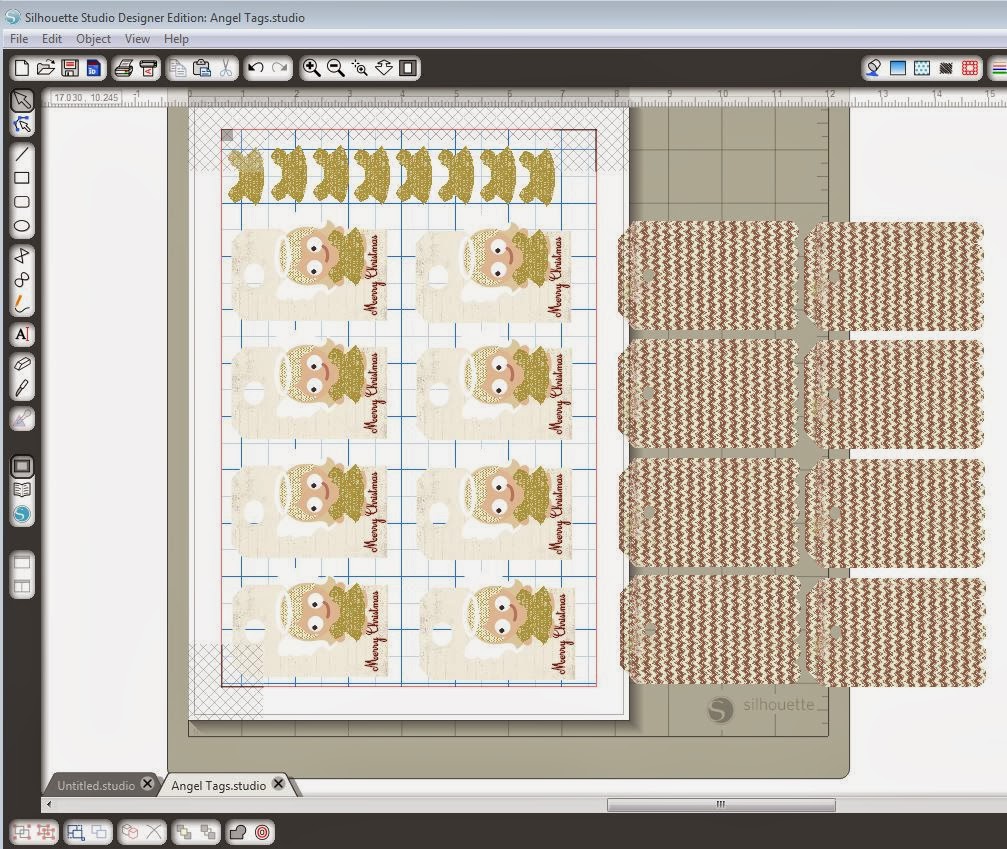Zoom out with minus magnifier
Viewport: 1007px width, 849px height.
(x=335, y=68)
